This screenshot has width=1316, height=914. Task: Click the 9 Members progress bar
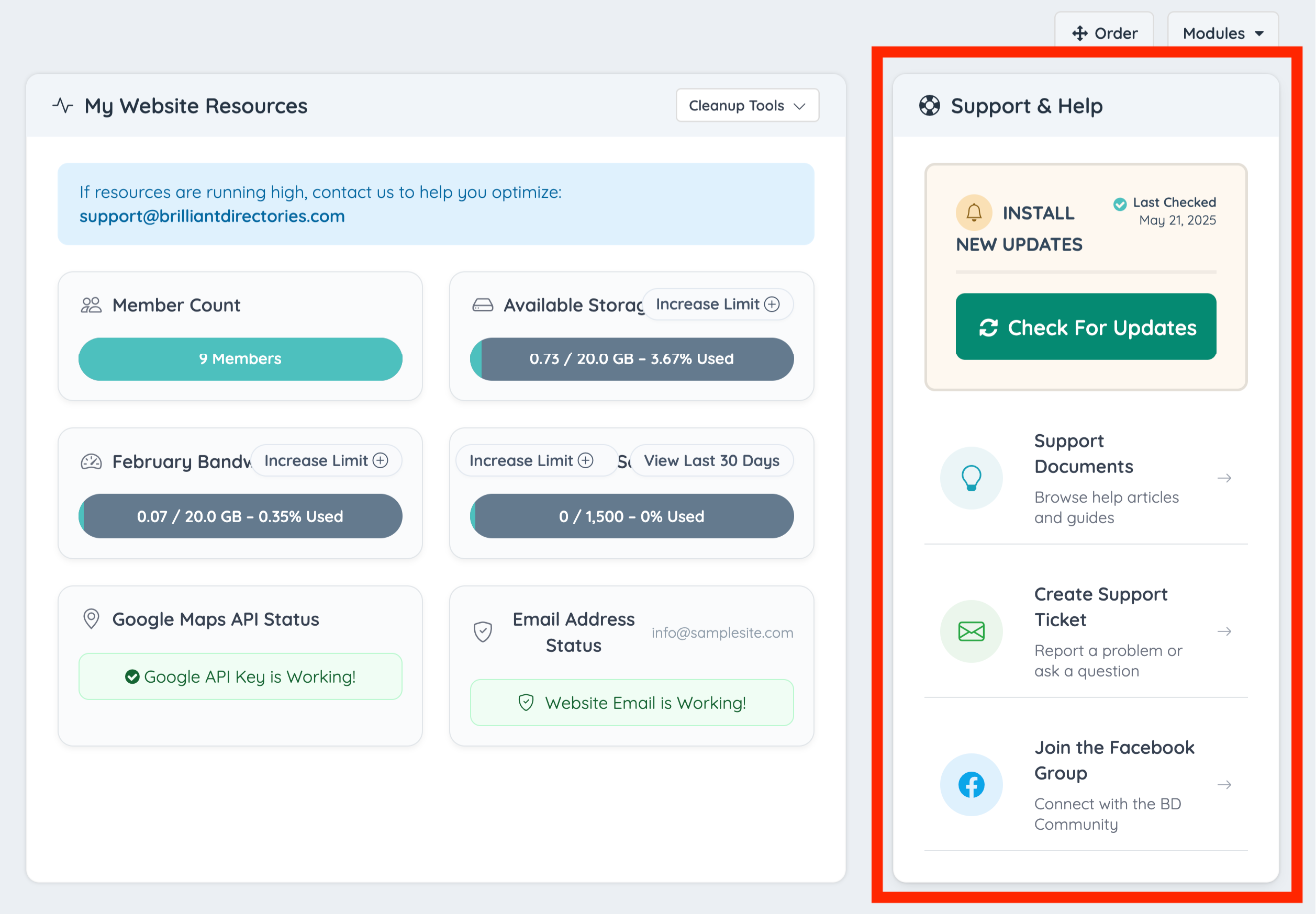click(240, 359)
